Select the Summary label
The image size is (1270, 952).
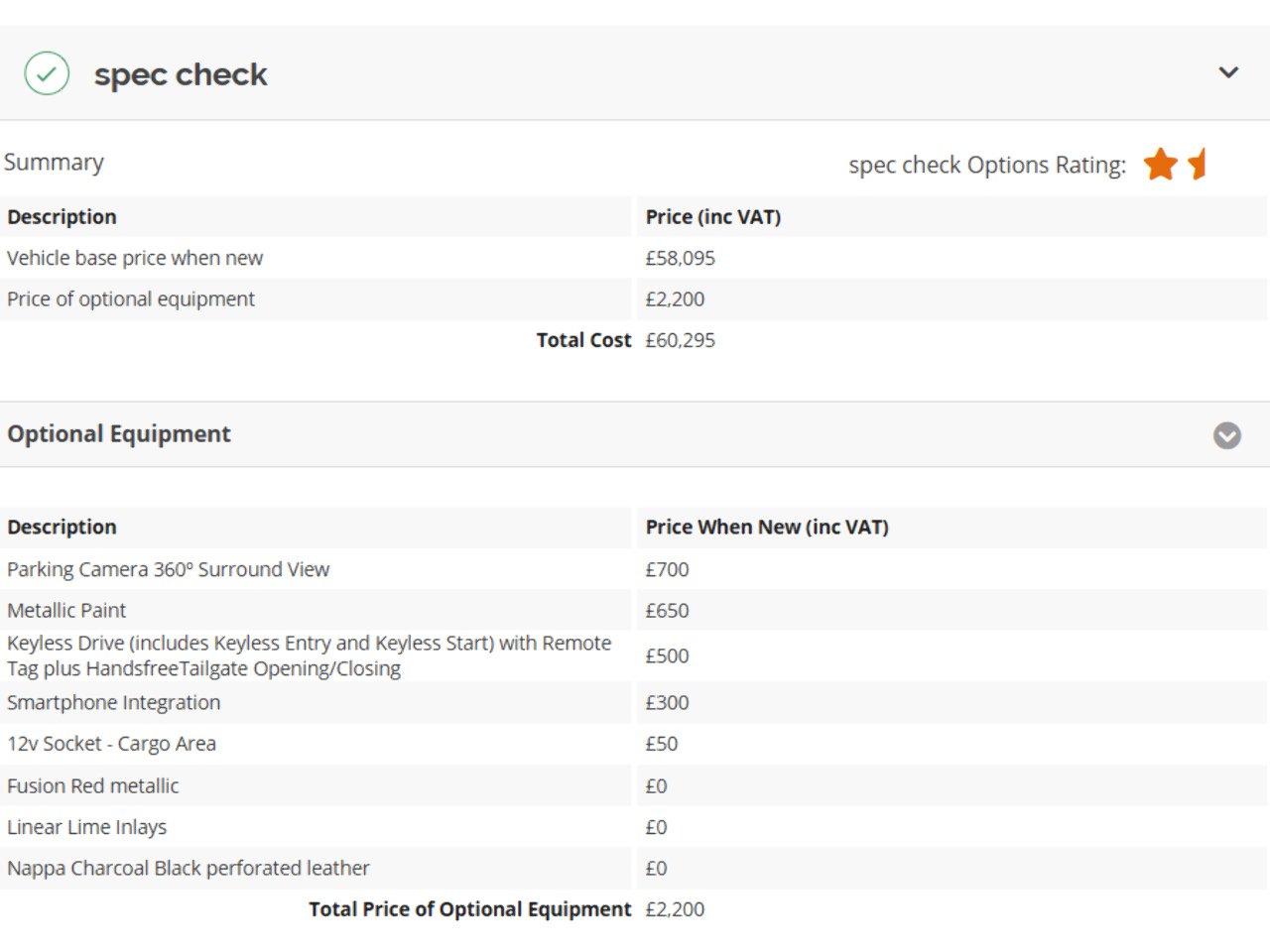click(x=54, y=163)
